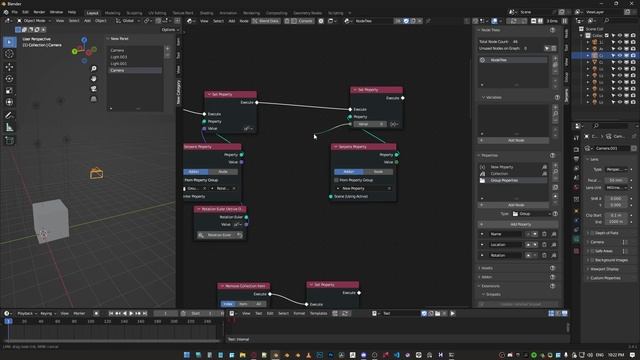640x360 pixels.
Task: Open the viewport Options dropdown
Action: (x=169, y=30)
